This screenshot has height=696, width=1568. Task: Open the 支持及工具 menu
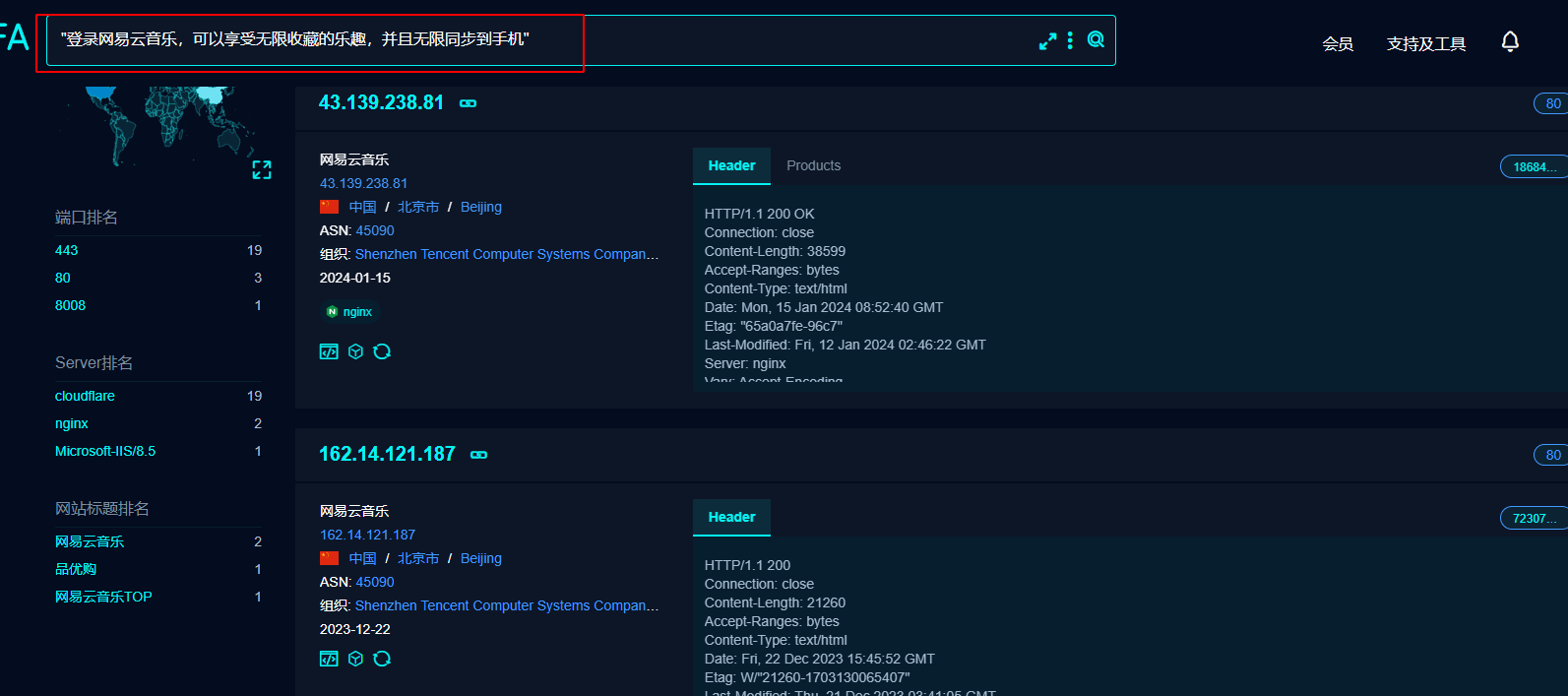click(x=1426, y=43)
